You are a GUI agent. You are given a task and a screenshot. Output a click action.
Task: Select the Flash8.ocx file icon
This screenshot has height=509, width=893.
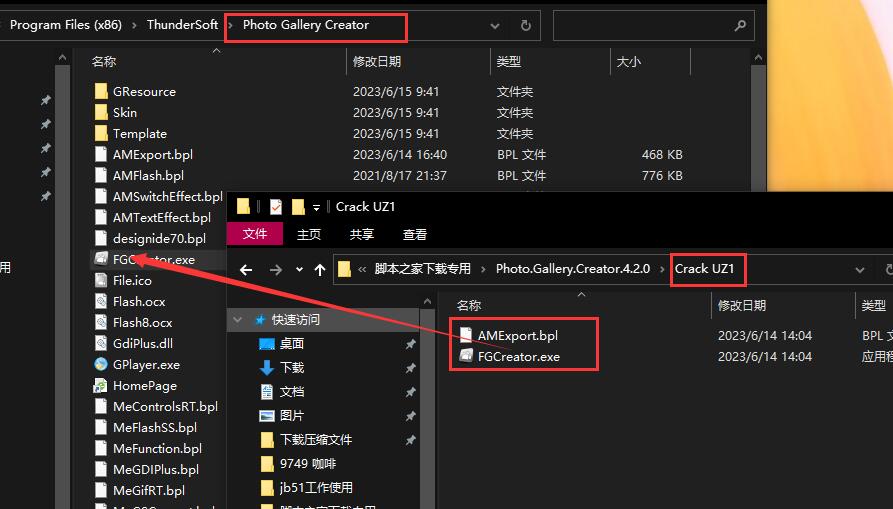click(101, 323)
